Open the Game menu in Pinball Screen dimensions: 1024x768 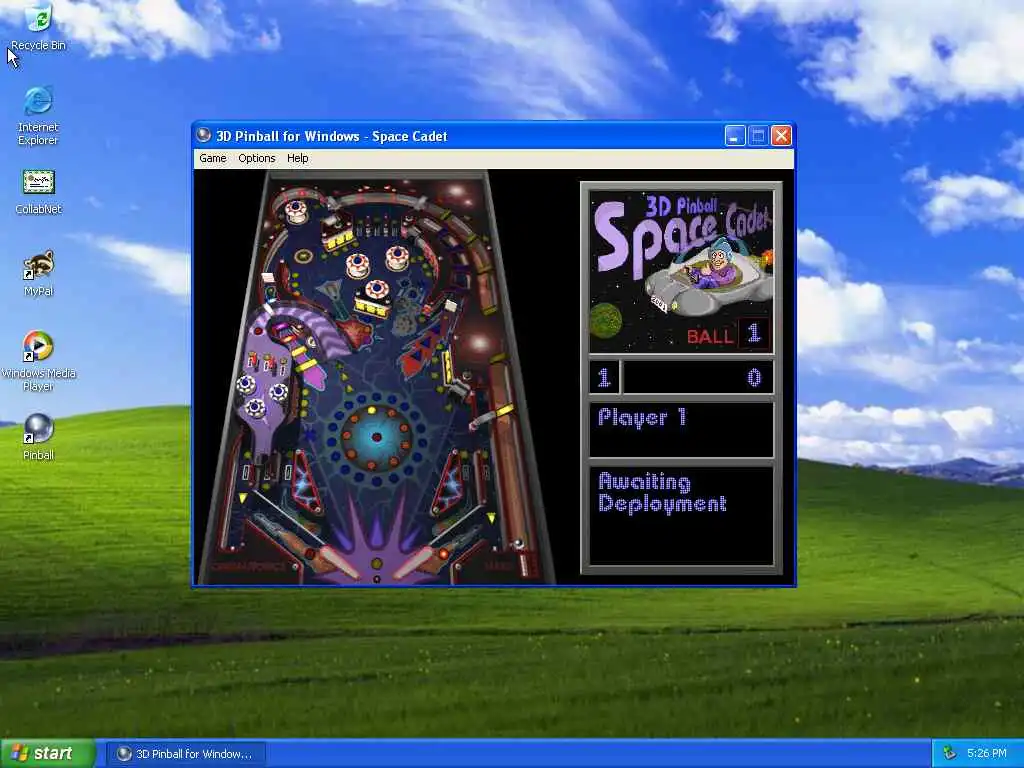point(213,158)
